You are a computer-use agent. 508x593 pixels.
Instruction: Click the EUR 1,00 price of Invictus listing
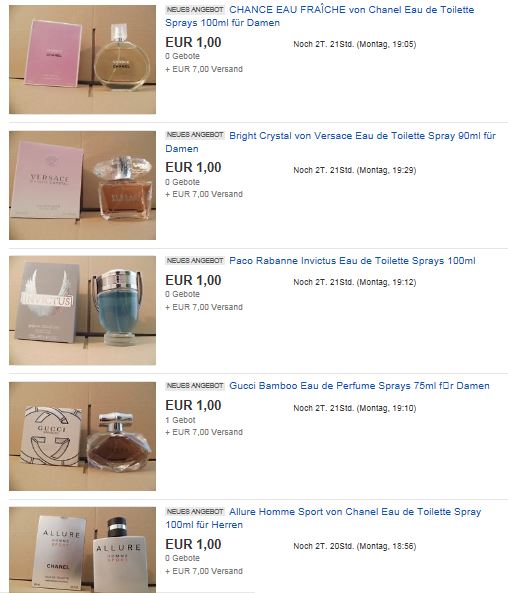point(193,280)
